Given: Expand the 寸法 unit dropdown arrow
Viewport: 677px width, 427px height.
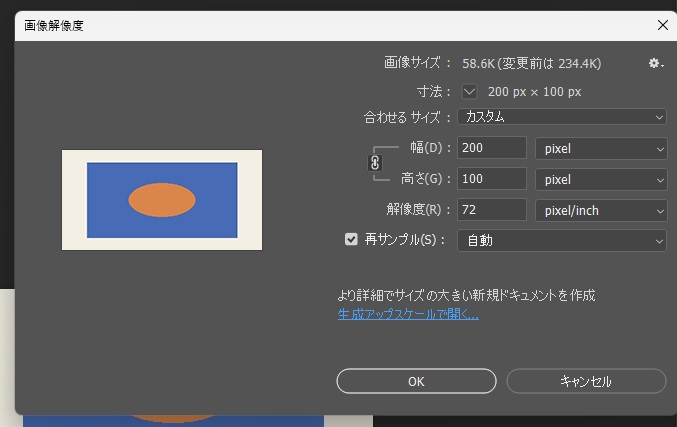Looking at the screenshot, I should [469, 92].
